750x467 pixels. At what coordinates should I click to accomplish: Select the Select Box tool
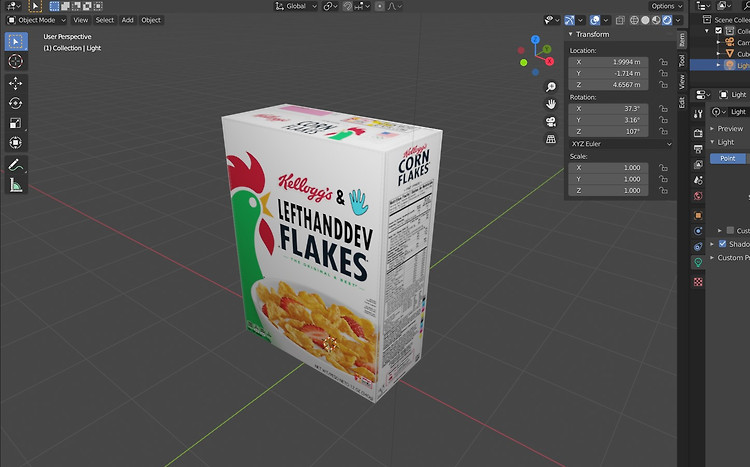(x=16, y=42)
